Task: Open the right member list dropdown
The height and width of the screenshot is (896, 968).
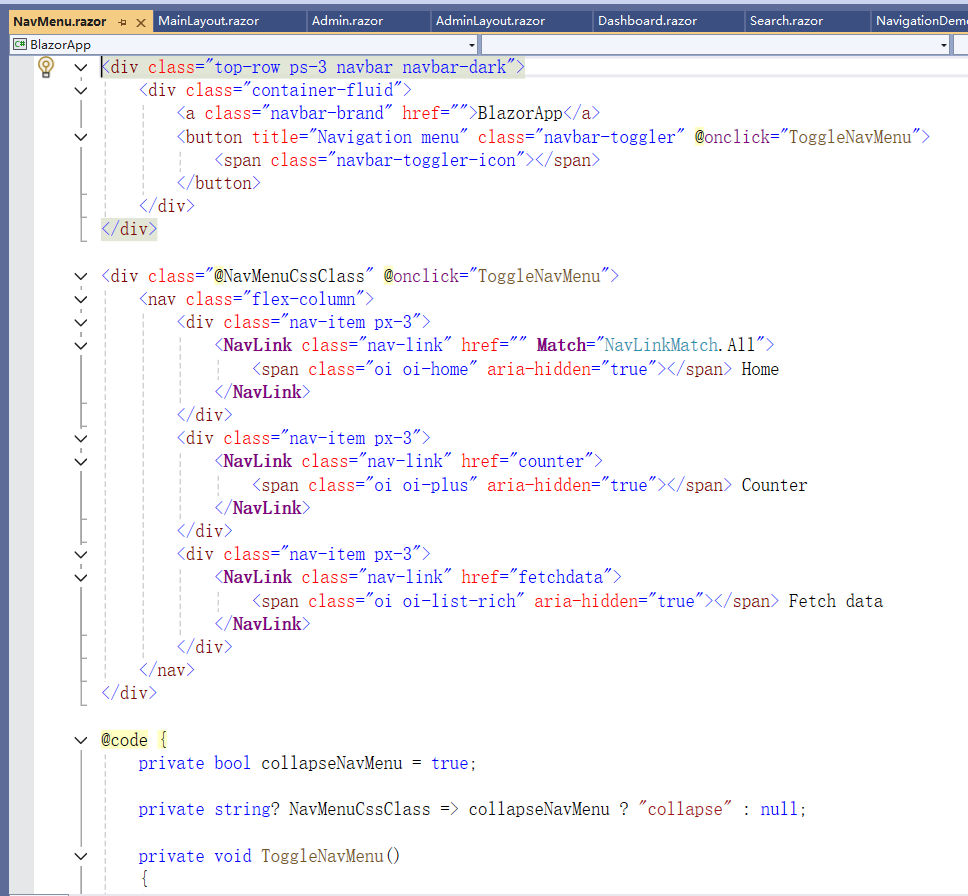Action: [941, 44]
